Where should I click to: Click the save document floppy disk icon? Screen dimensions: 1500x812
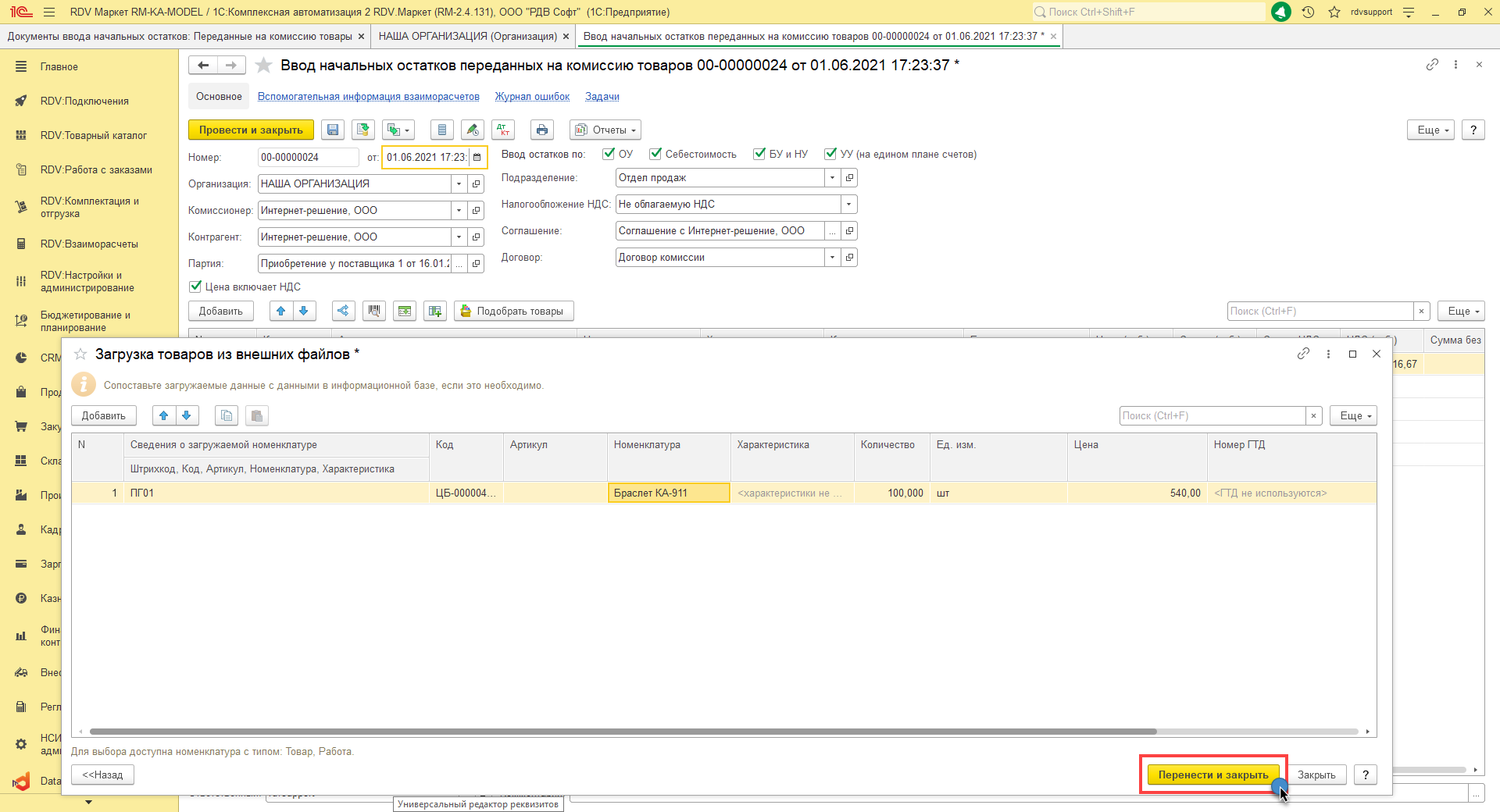tap(333, 130)
